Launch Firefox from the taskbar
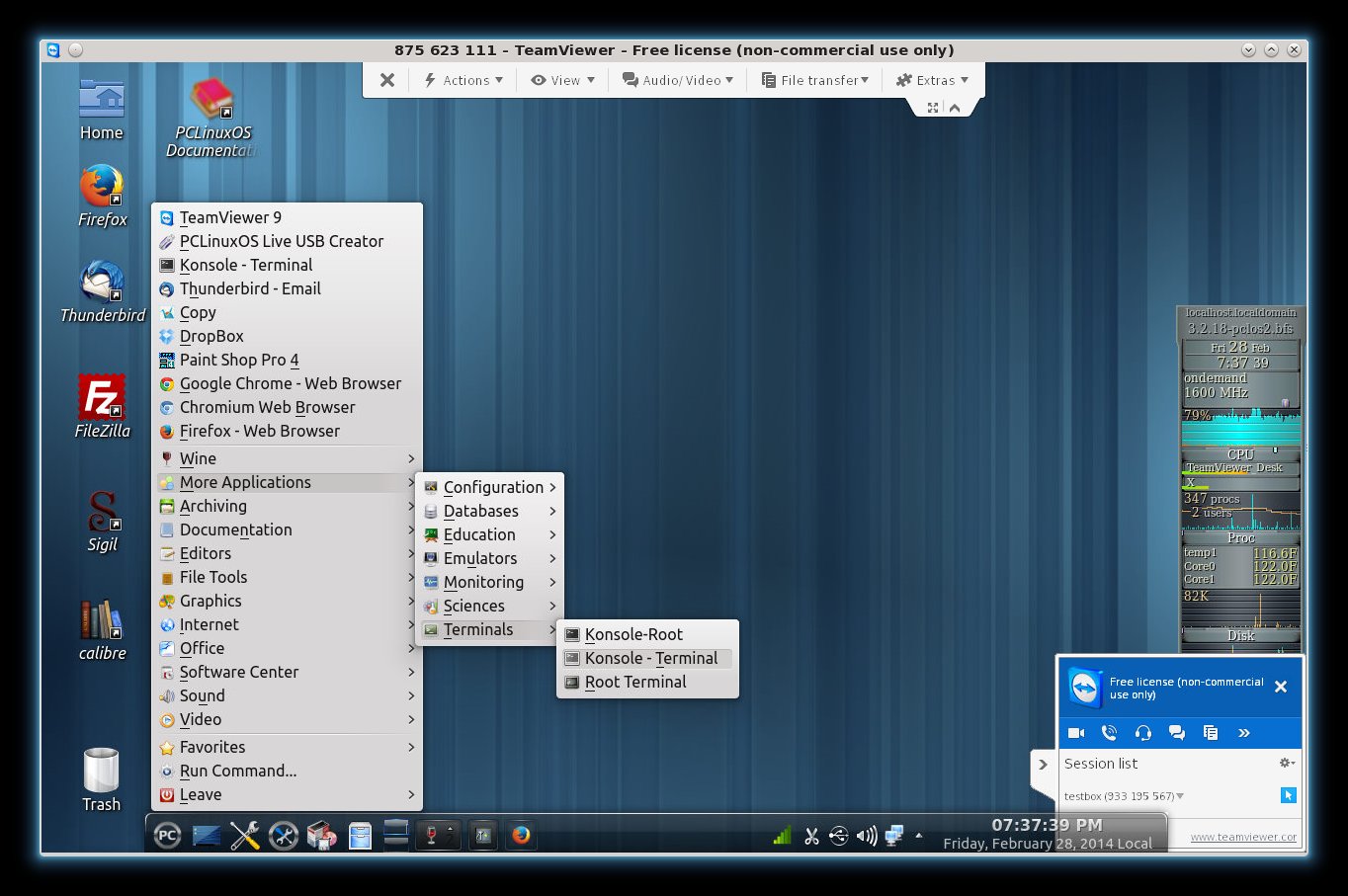This screenshot has width=1348, height=896. [521, 835]
